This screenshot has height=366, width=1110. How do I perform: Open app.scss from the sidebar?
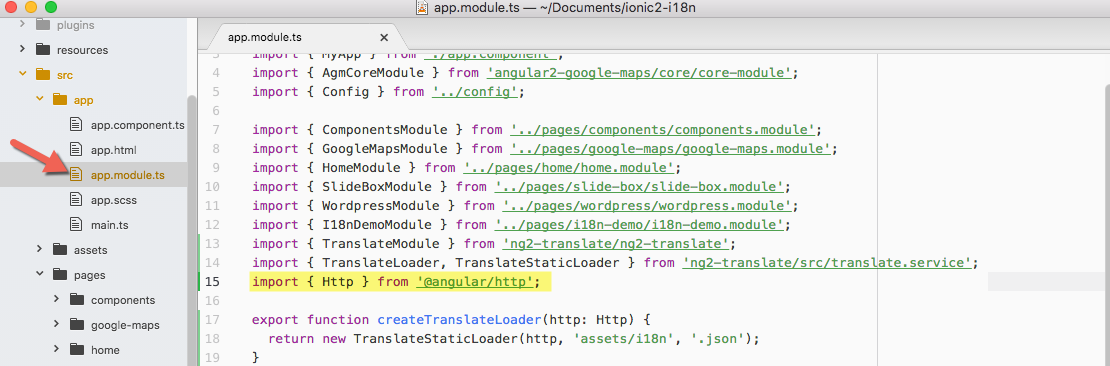pos(113,200)
